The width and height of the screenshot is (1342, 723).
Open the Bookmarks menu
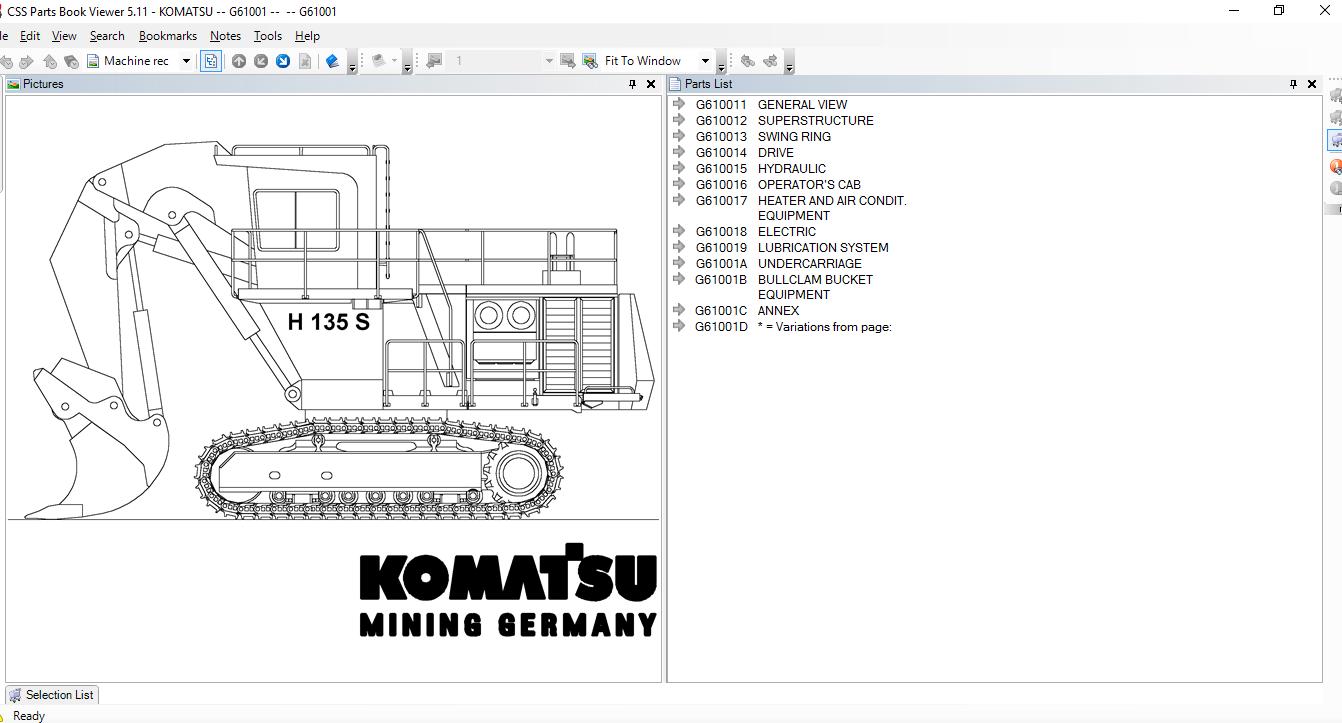click(167, 35)
